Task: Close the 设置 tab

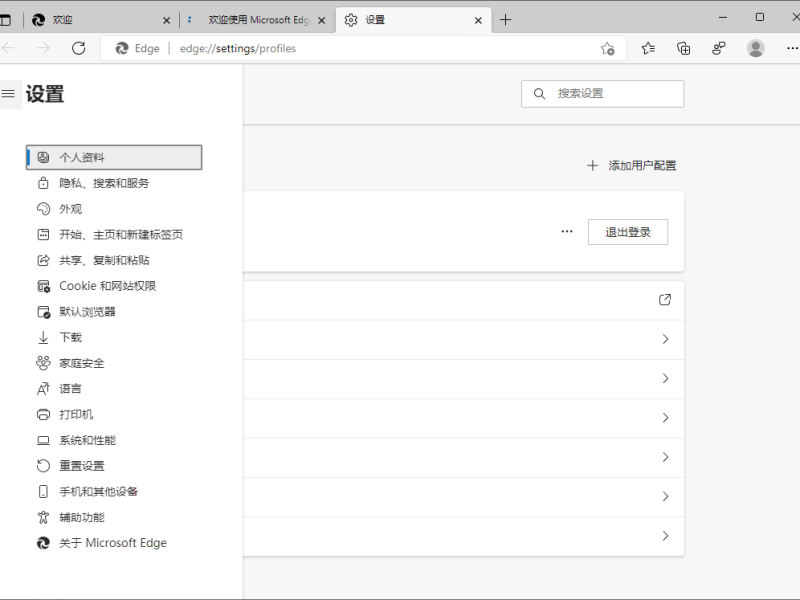Action: tap(478, 20)
